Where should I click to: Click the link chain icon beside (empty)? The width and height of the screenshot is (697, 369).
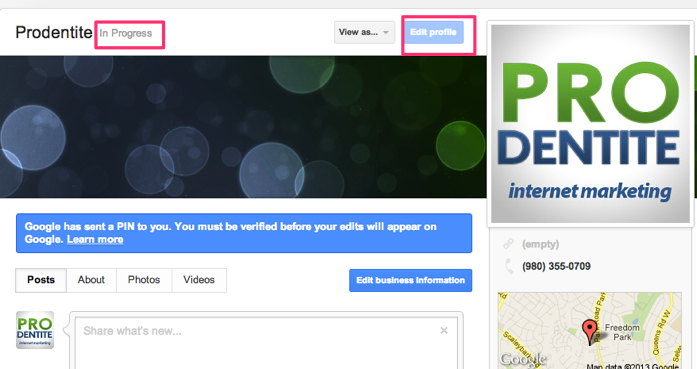[508, 244]
